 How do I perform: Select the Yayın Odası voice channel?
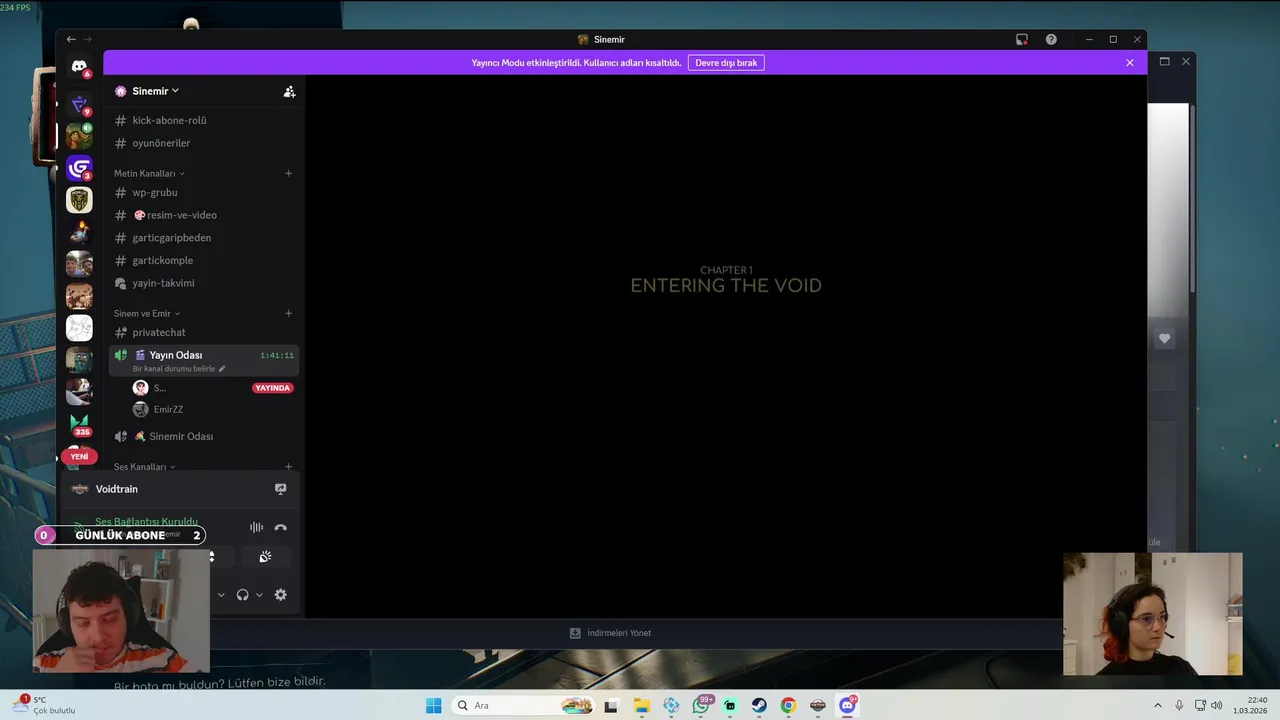coord(203,360)
